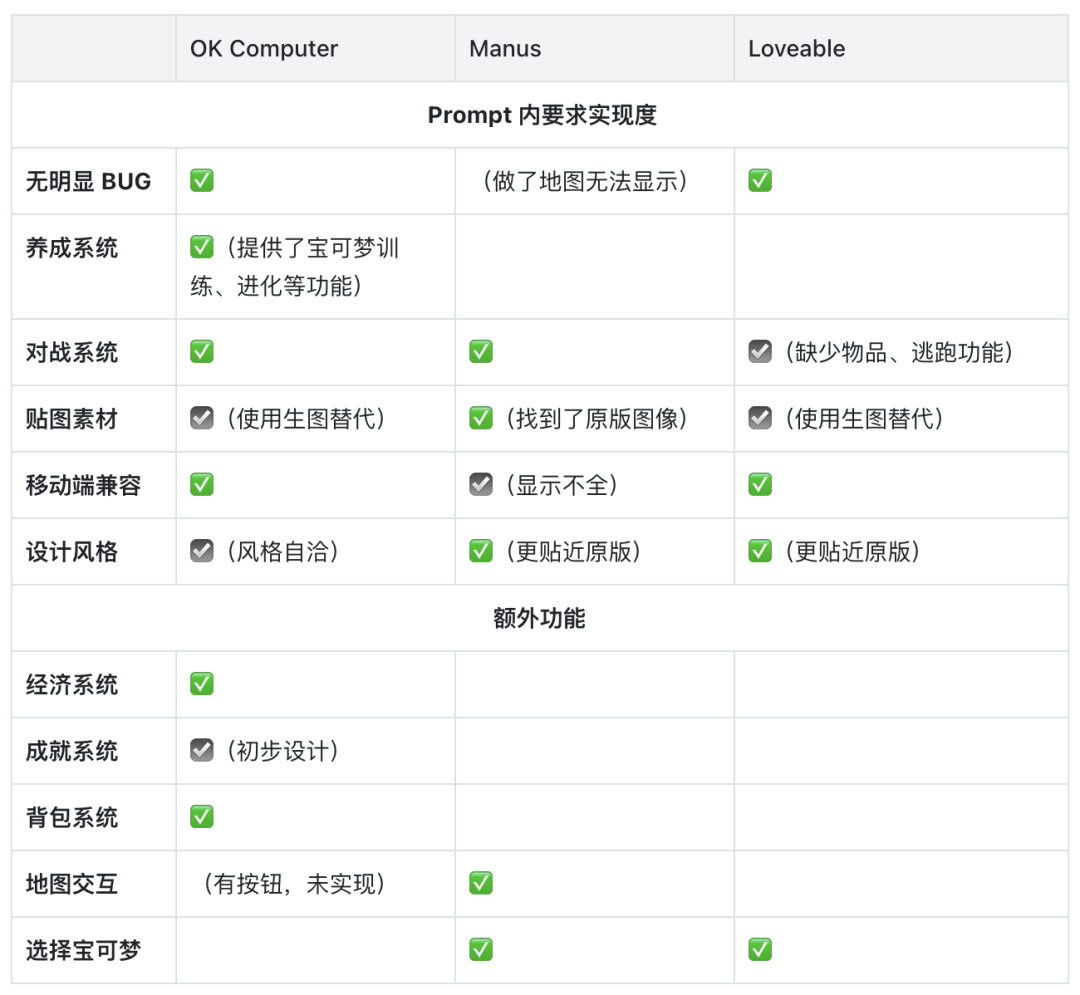Click Loveable's green check in 选择宝可梦 row
Viewport: 1080px width, 995px height.
(x=760, y=949)
